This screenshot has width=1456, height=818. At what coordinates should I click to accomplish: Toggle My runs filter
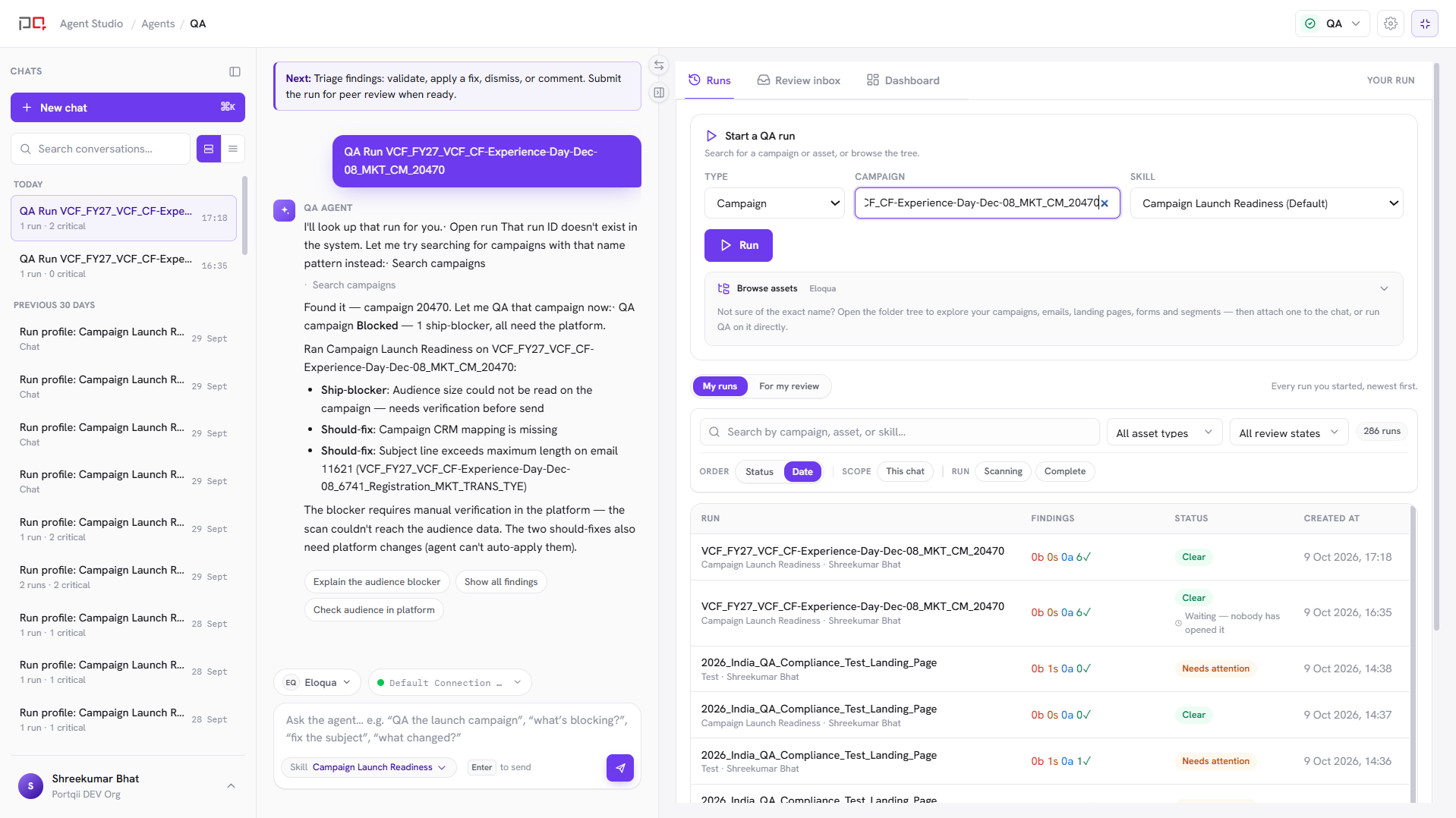(720, 386)
